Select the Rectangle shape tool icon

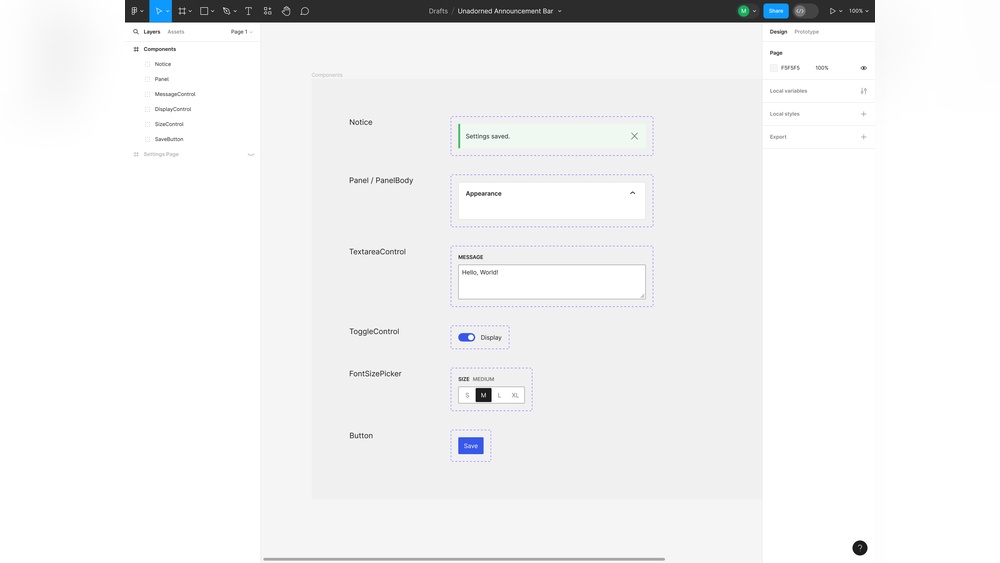tap(204, 11)
